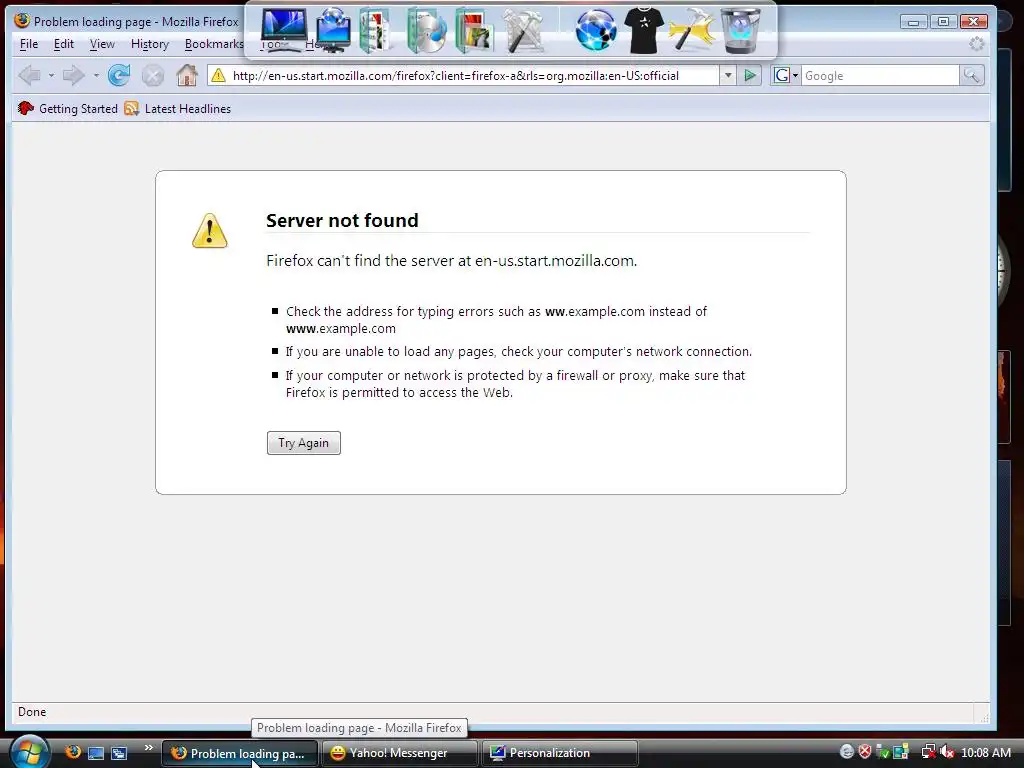Click the Stop loading button

(x=153, y=76)
